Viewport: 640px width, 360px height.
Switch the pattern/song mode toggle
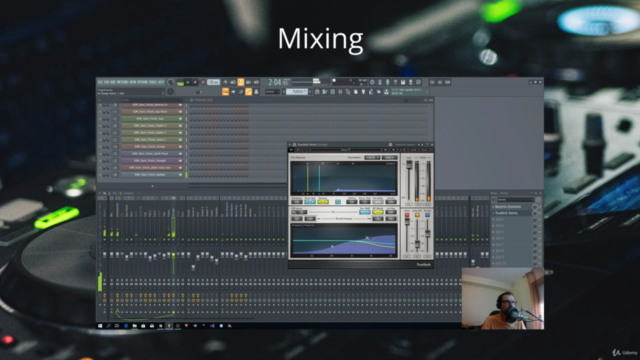point(180,83)
